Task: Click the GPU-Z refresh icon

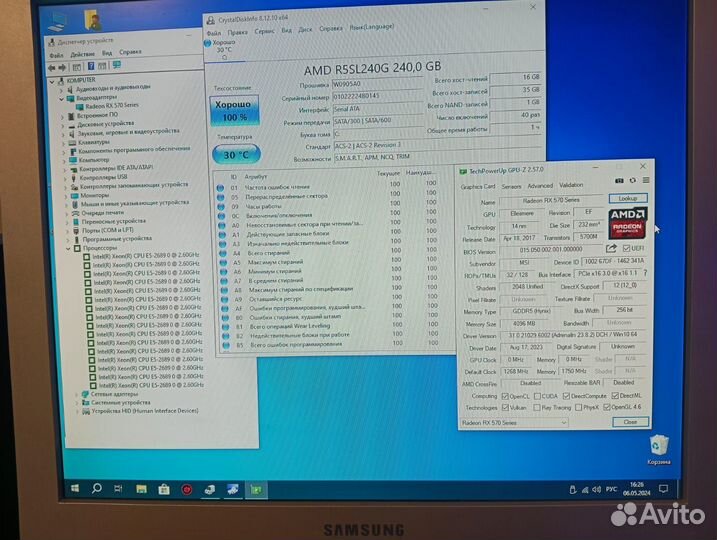Action: pos(632,181)
